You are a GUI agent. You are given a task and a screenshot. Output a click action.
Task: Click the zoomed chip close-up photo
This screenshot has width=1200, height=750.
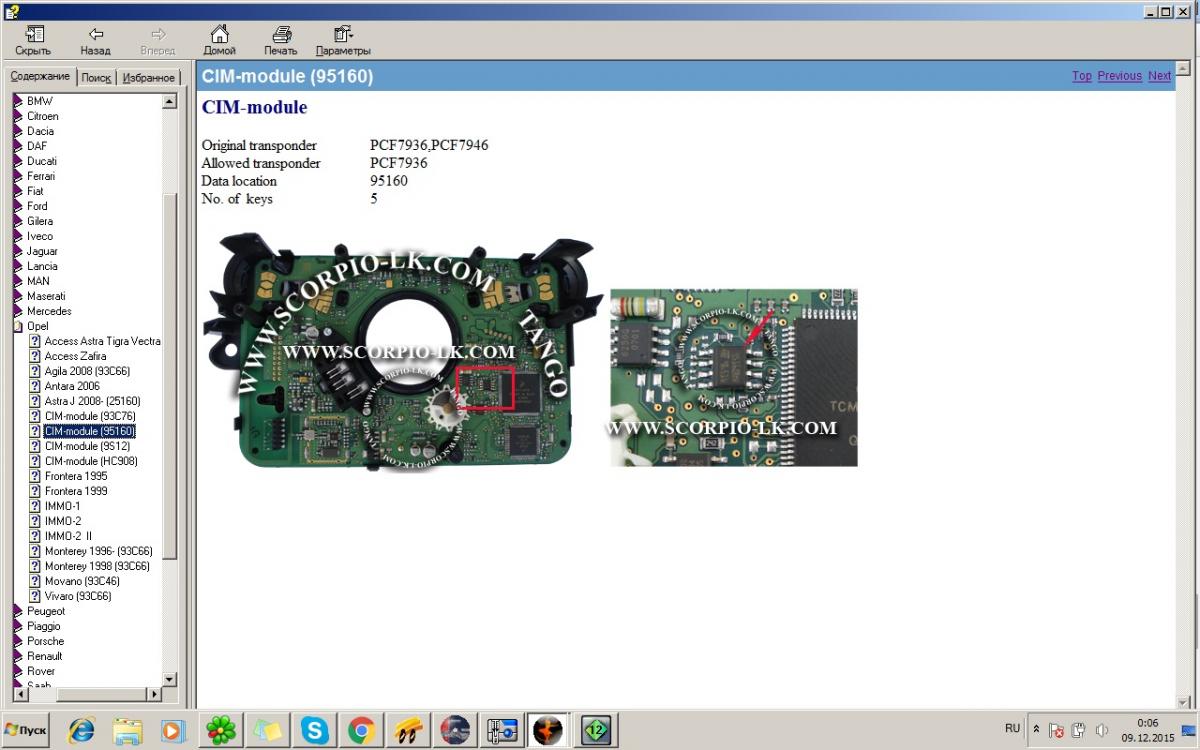(734, 377)
